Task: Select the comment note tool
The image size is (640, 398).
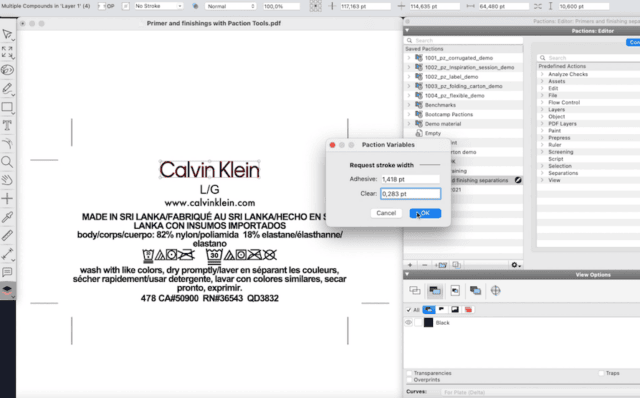Action: coord(7,272)
